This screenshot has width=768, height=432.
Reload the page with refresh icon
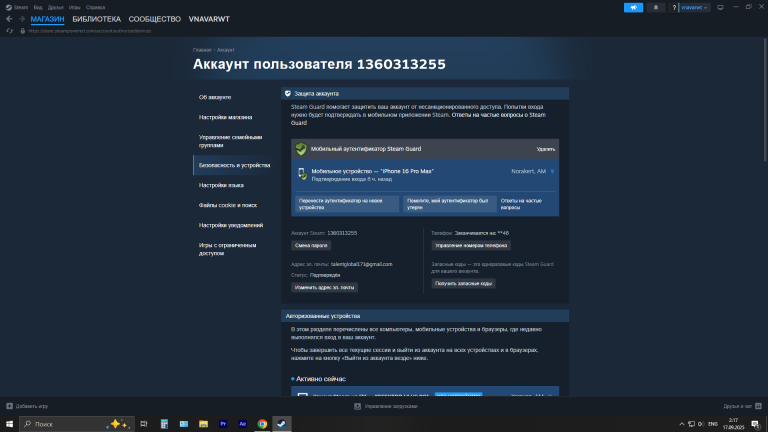(9, 31)
